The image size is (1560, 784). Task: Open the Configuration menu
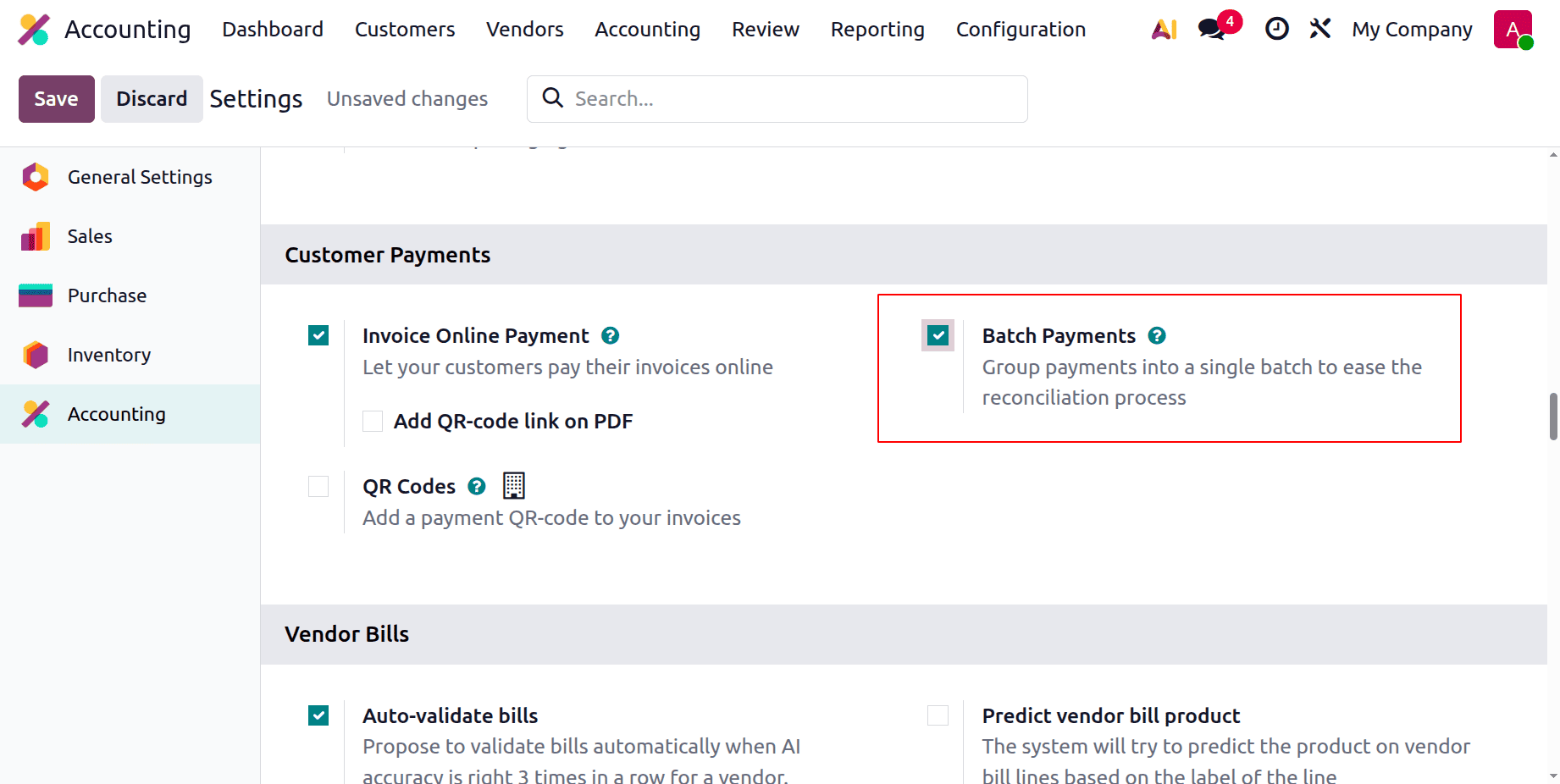pos(1021,30)
